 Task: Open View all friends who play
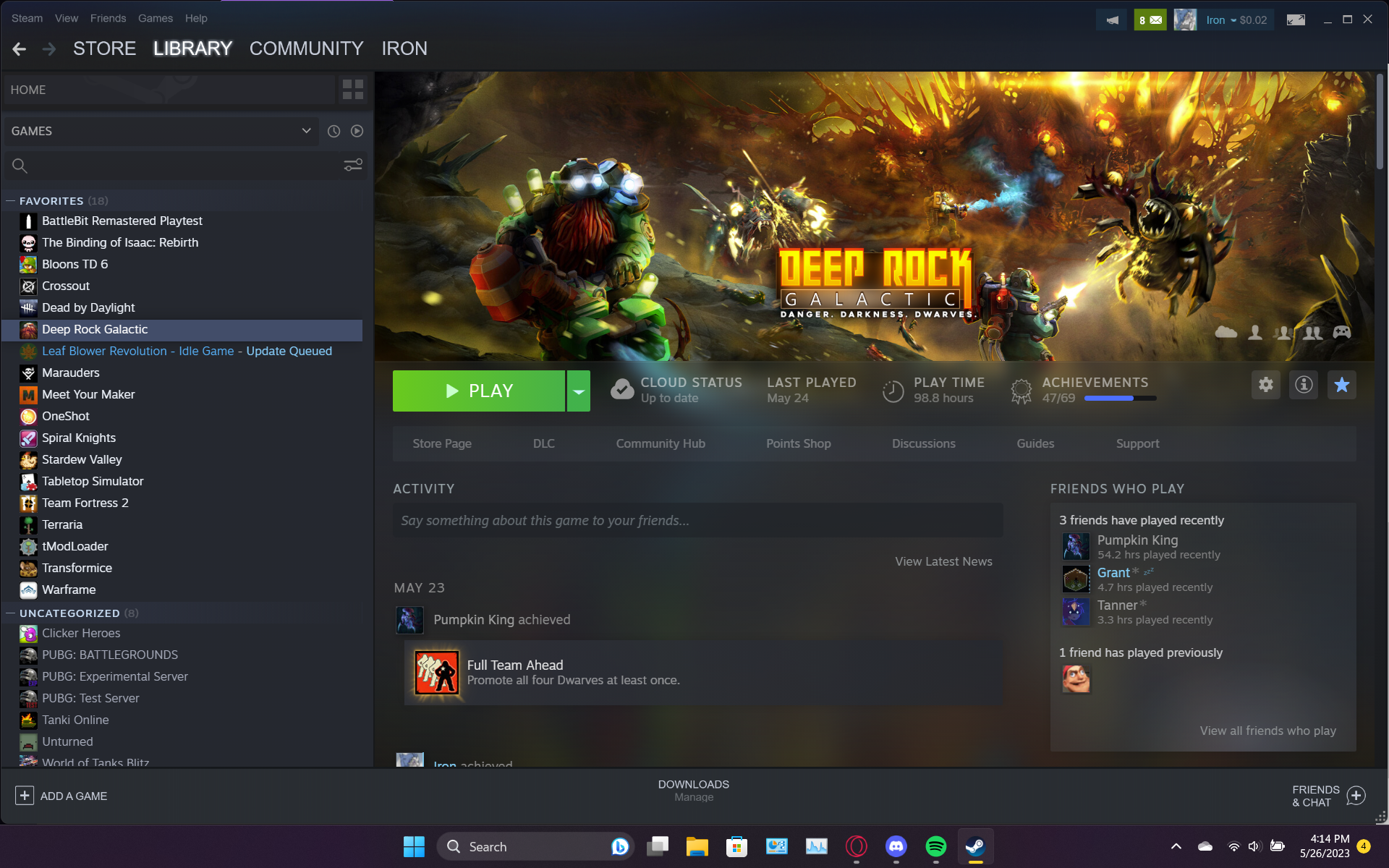pyautogui.click(x=1267, y=731)
